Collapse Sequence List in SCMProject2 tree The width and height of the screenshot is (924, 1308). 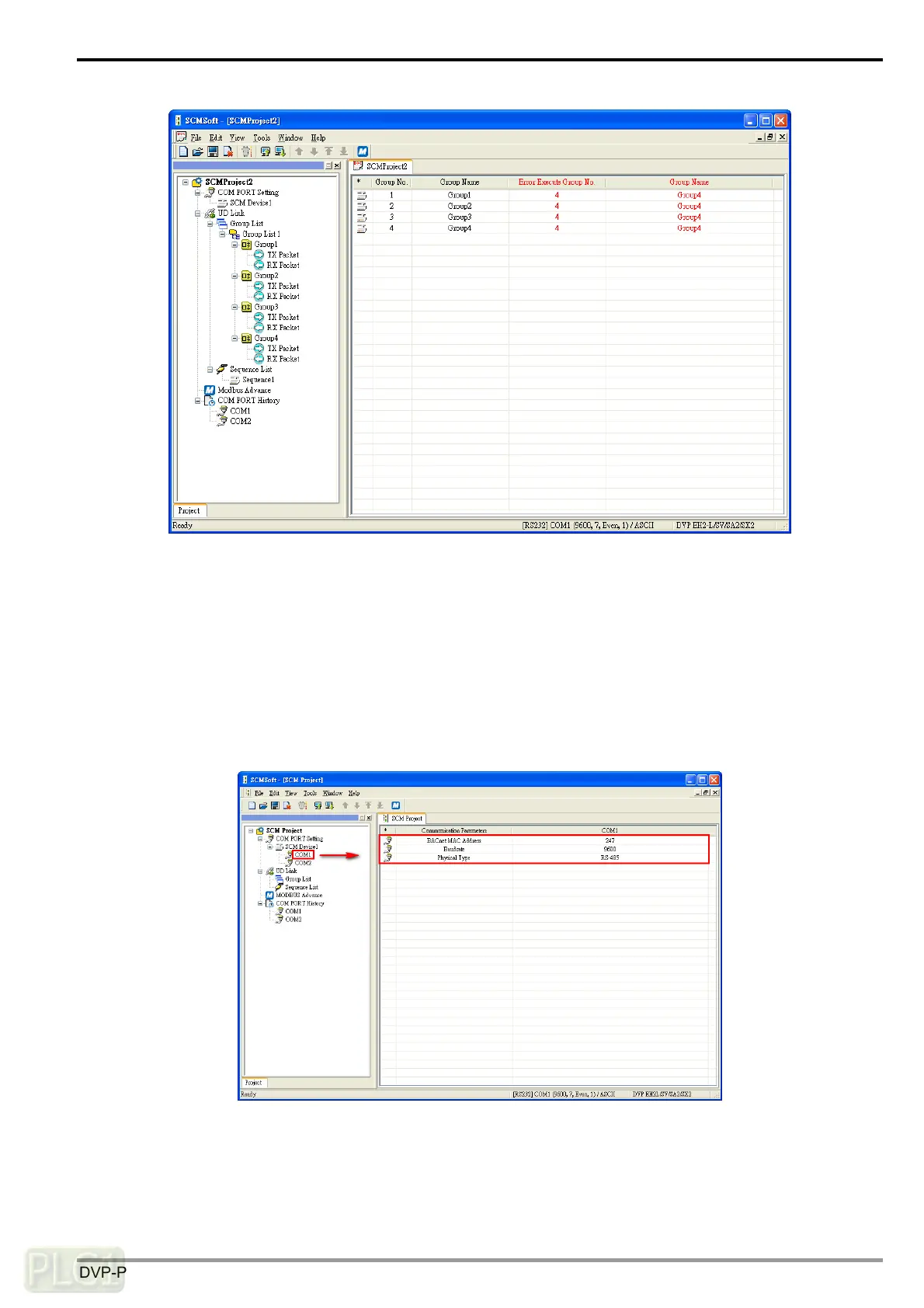[x=210, y=370]
